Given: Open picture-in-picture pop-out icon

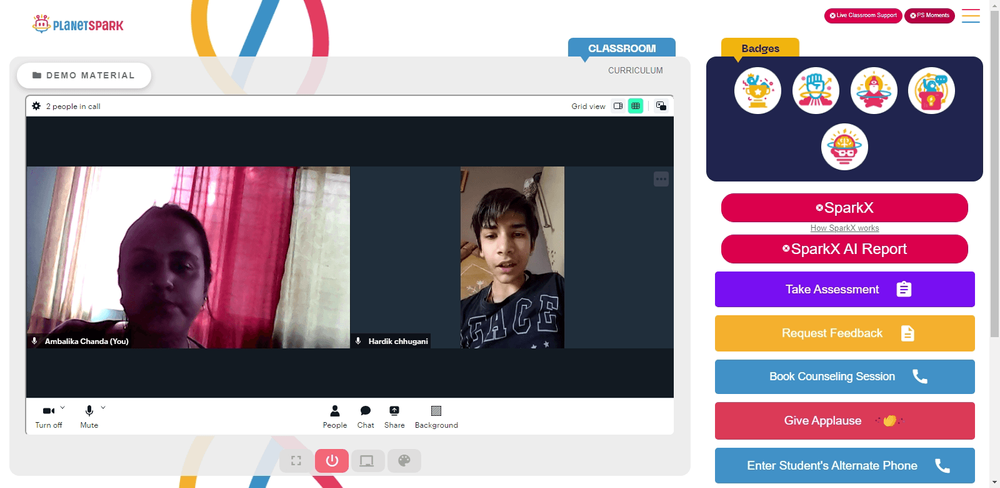Looking at the screenshot, I should point(661,106).
